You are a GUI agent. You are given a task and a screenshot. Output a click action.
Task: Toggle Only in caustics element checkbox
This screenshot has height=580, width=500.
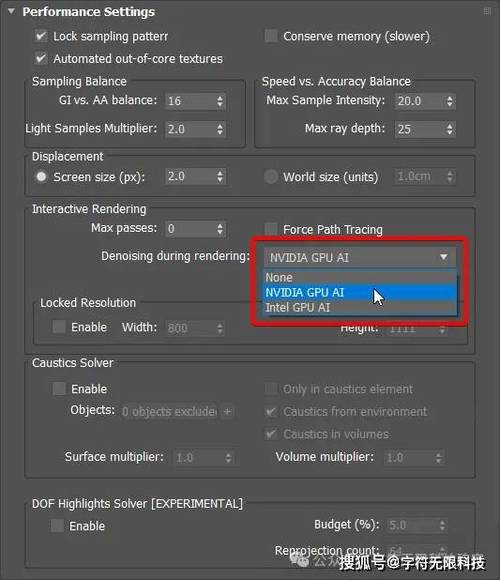[271, 389]
